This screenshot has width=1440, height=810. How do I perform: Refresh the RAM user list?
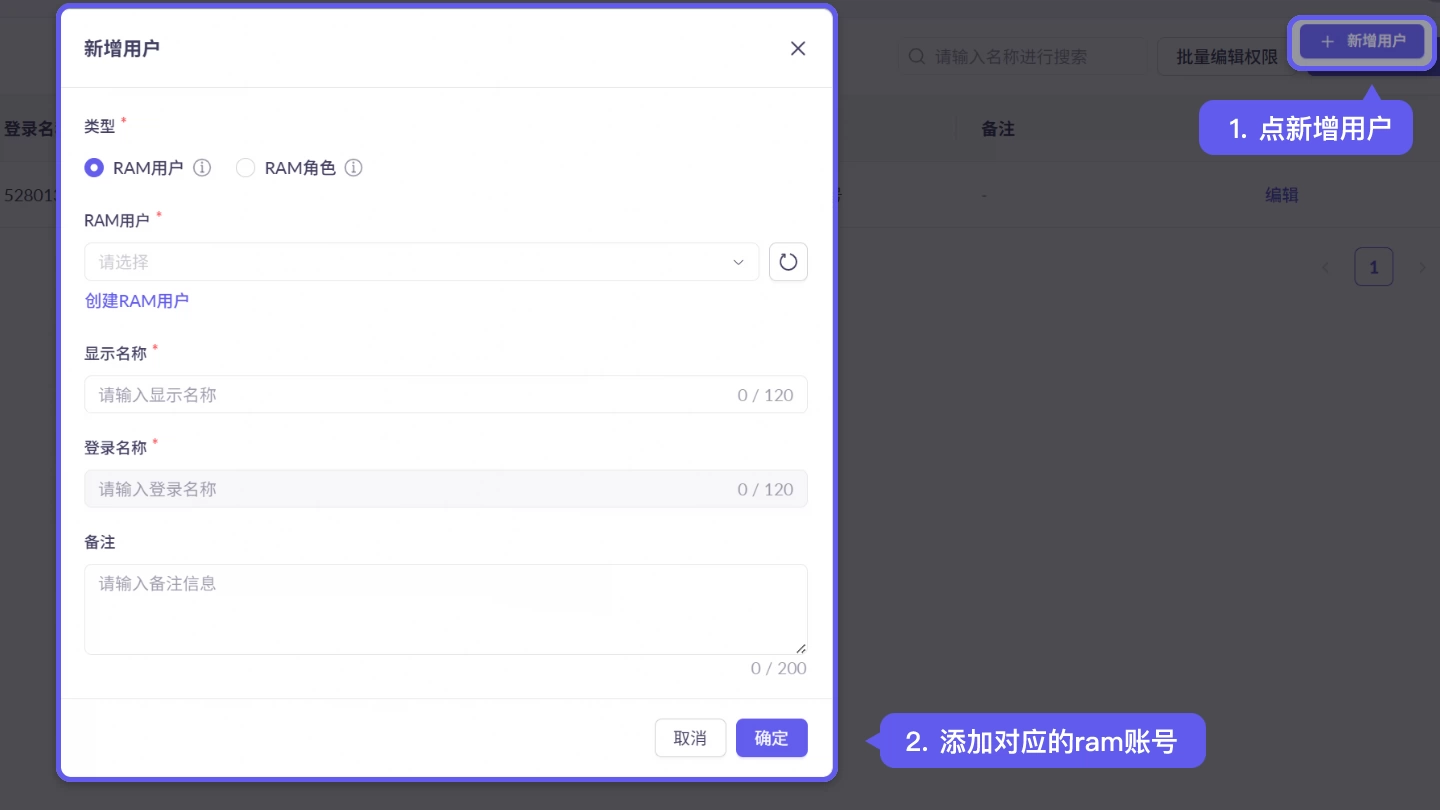click(x=788, y=262)
